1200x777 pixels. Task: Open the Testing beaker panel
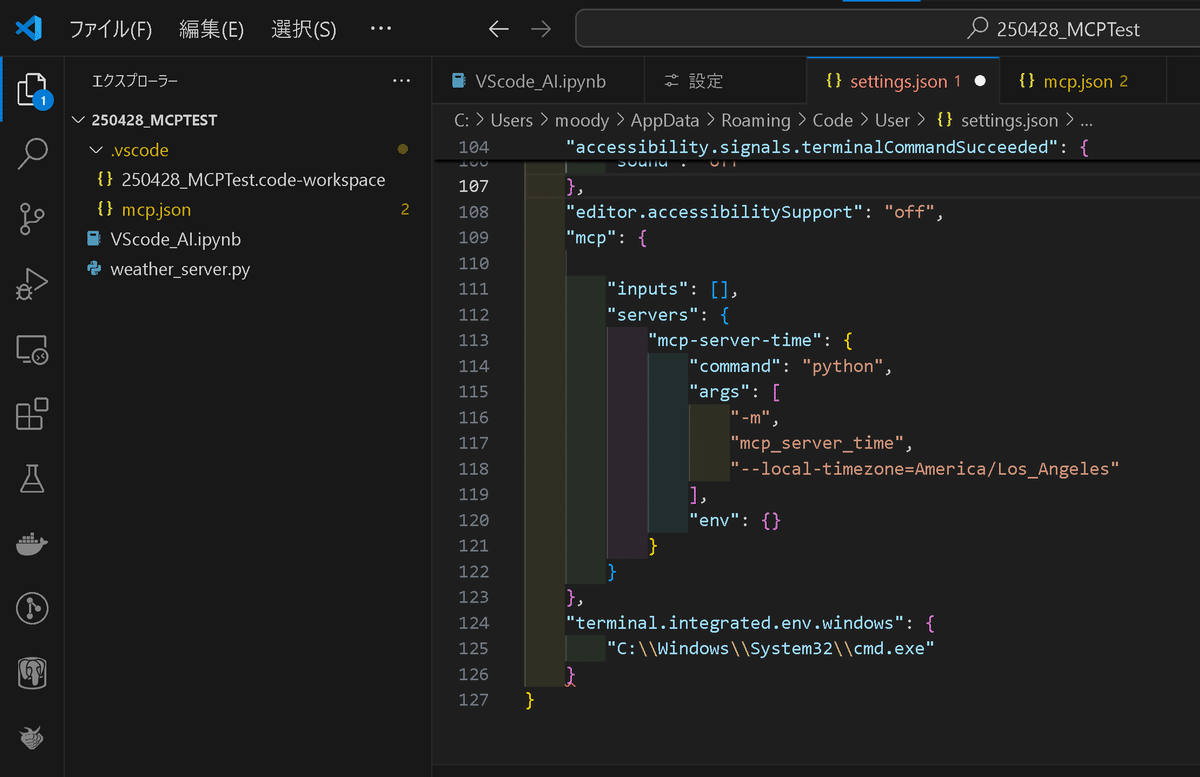32,478
